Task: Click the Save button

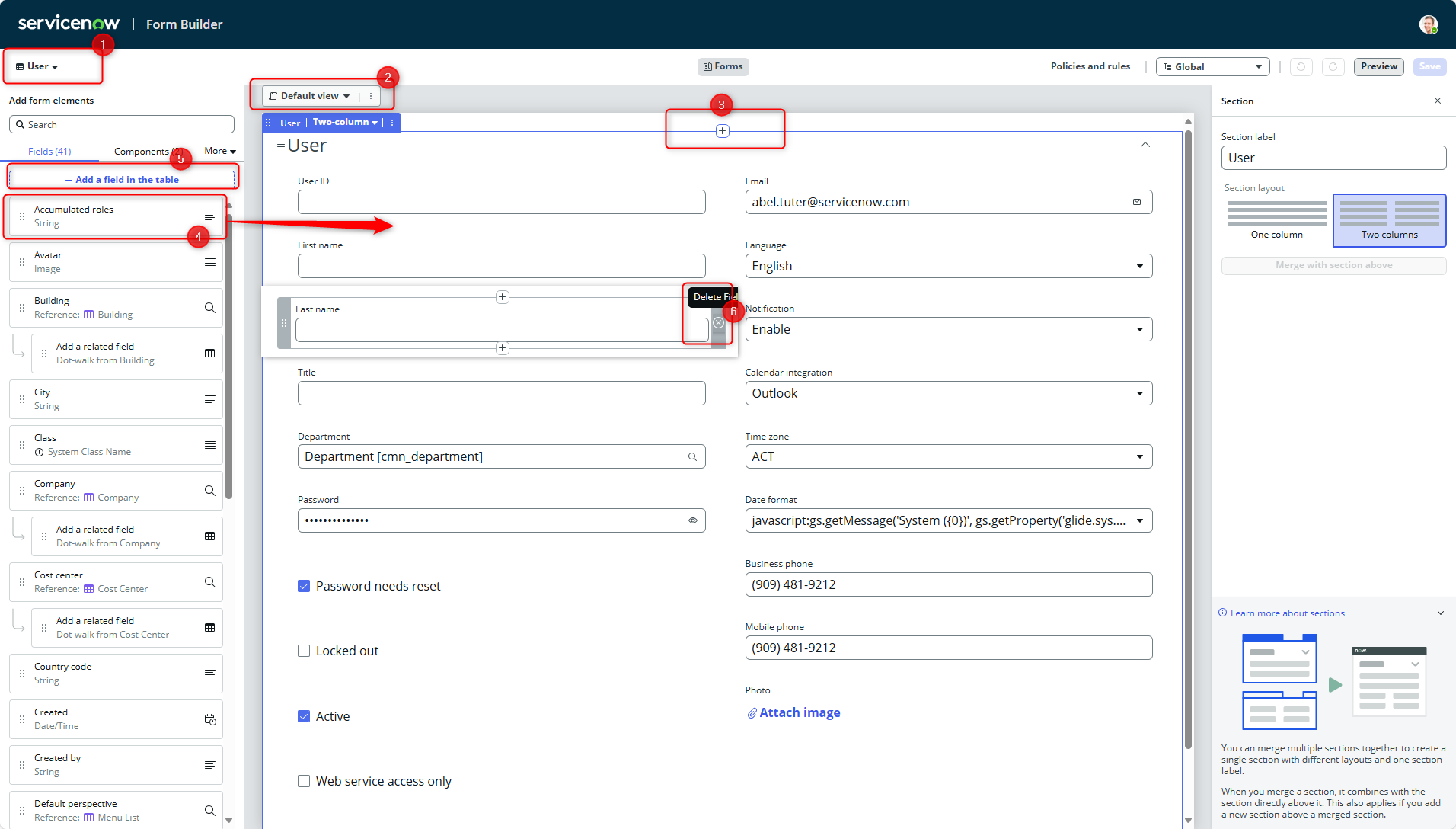Action: pyautogui.click(x=1429, y=67)
